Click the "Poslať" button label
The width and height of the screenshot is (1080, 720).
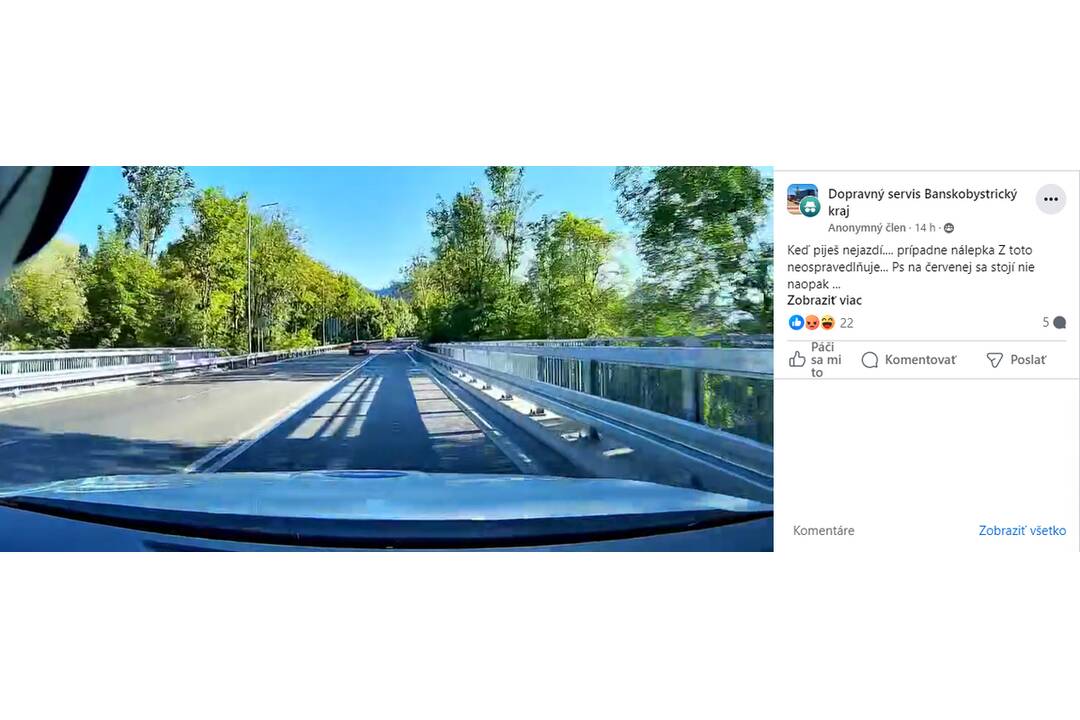coord(1028,360)
